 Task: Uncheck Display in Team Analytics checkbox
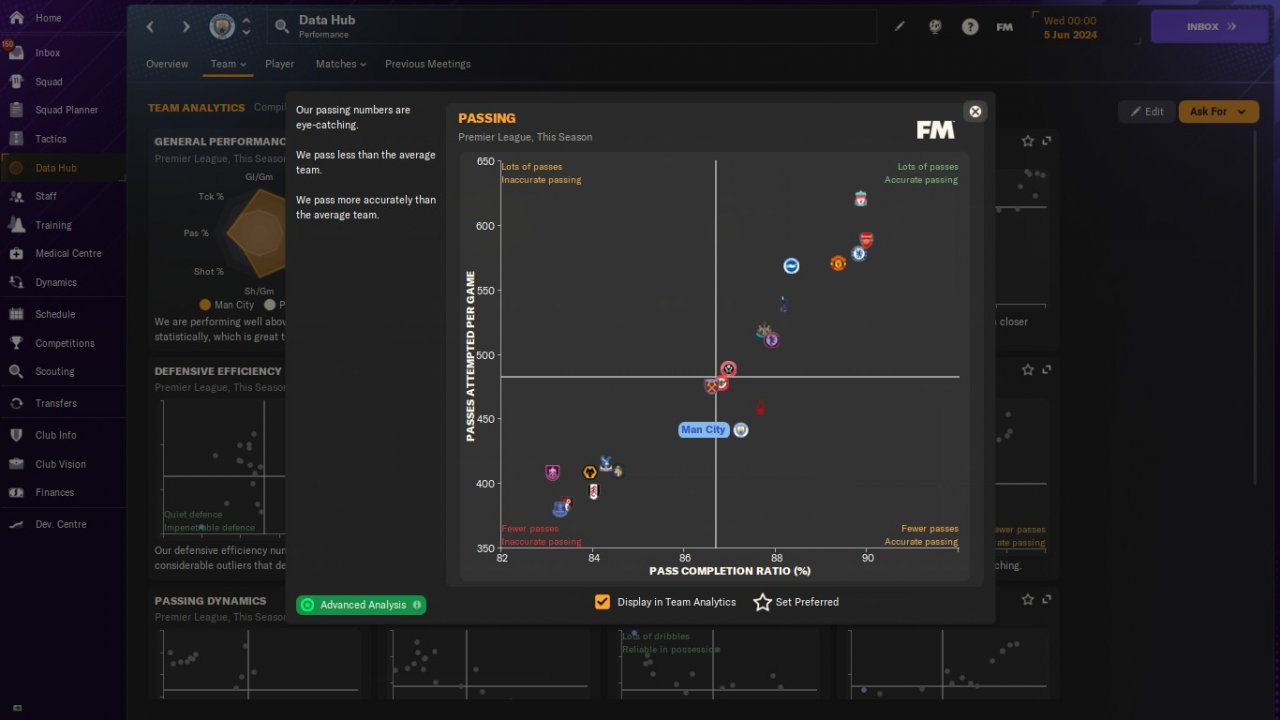pyautogui.click(x=602, y=602)
